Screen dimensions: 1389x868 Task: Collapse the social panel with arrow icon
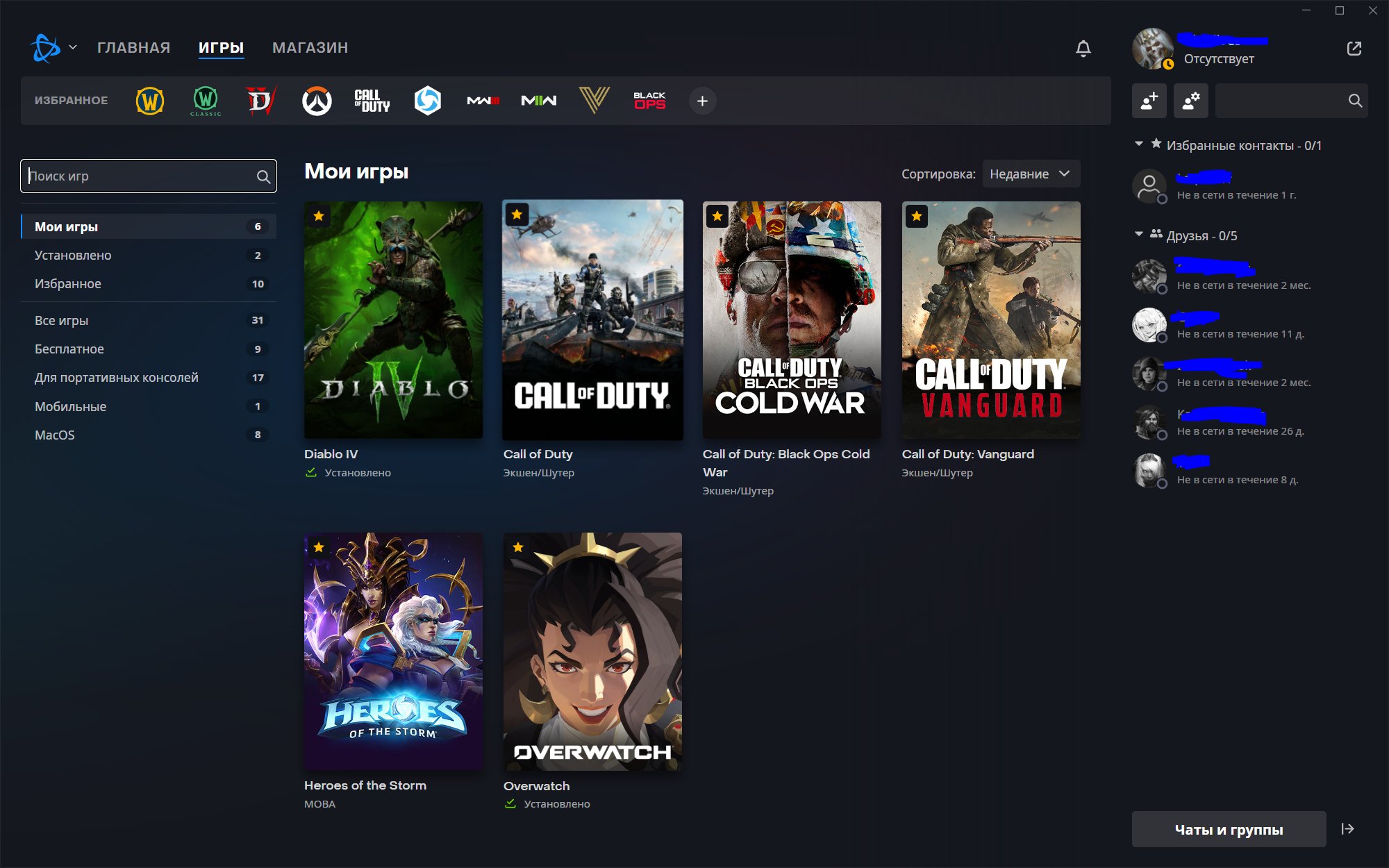[1348, 829]
